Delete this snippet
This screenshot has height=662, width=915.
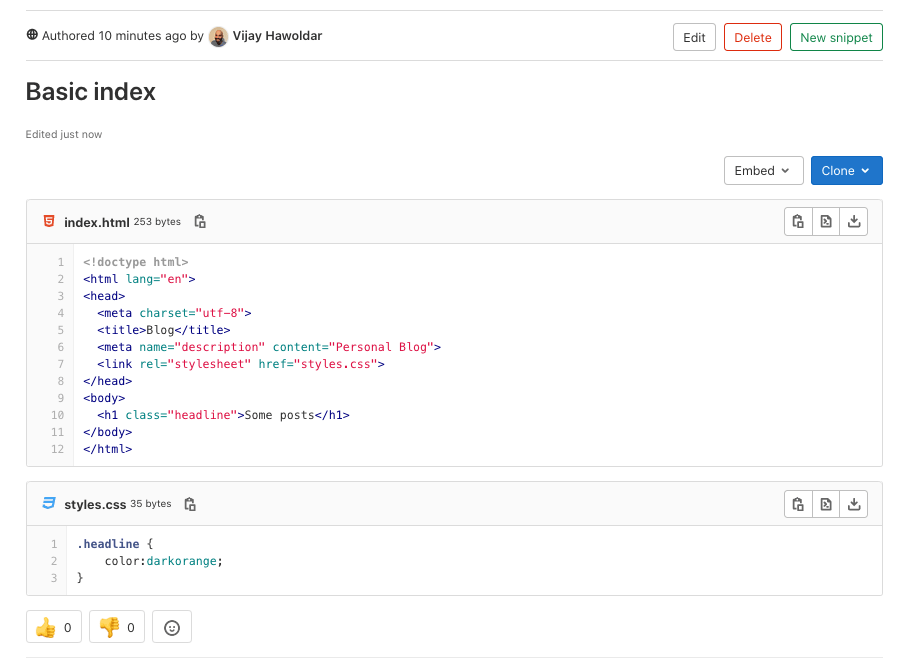752,37
